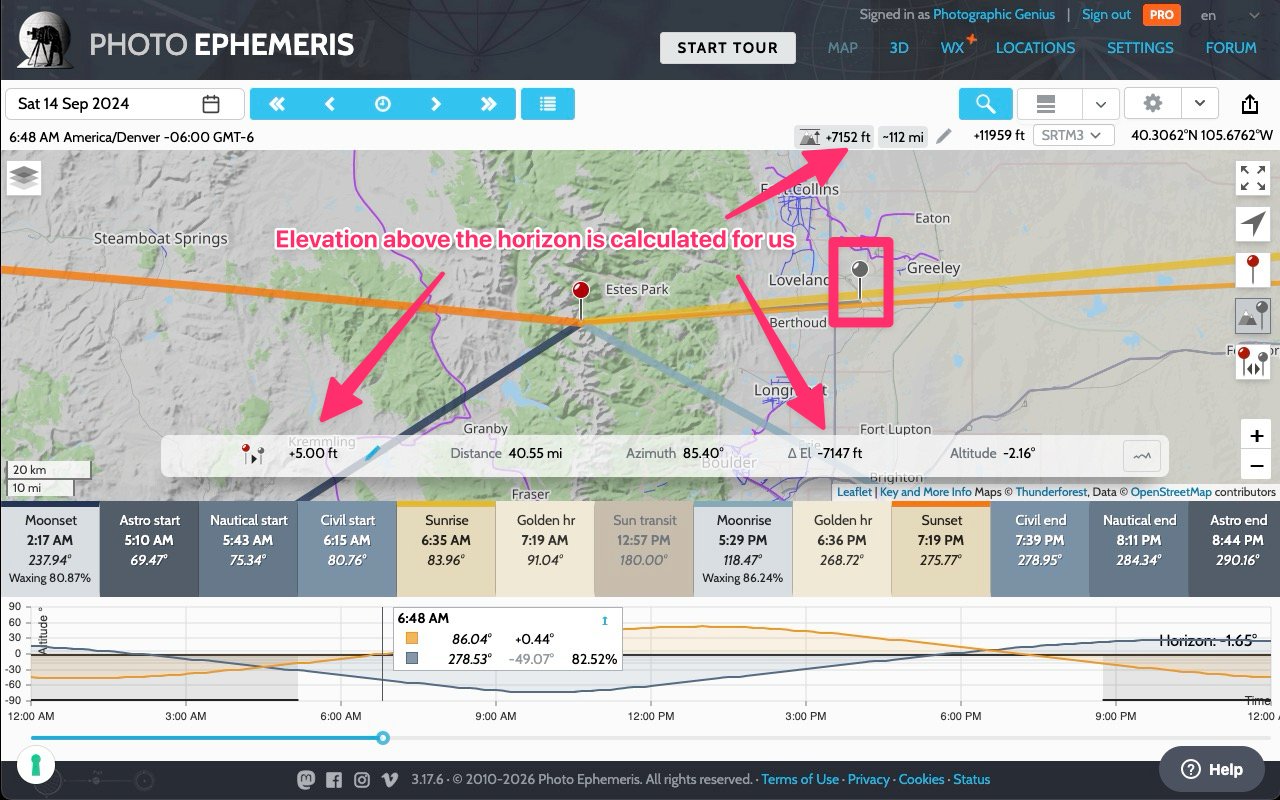Open the WX weather tab
This screenshot has width=1280, height=800.
click(x=953, y=47)
